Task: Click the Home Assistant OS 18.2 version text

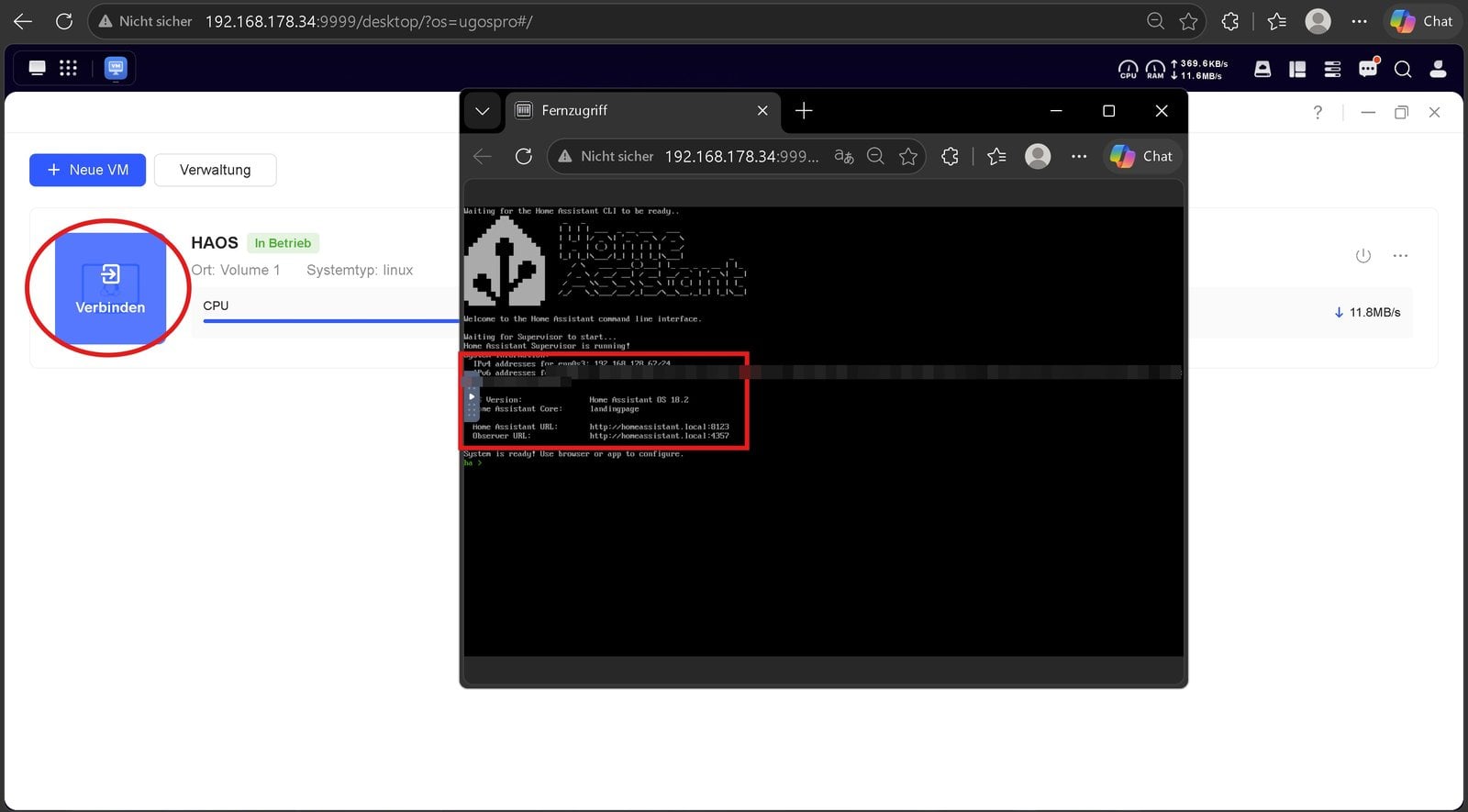Action: tap(639, 400)
